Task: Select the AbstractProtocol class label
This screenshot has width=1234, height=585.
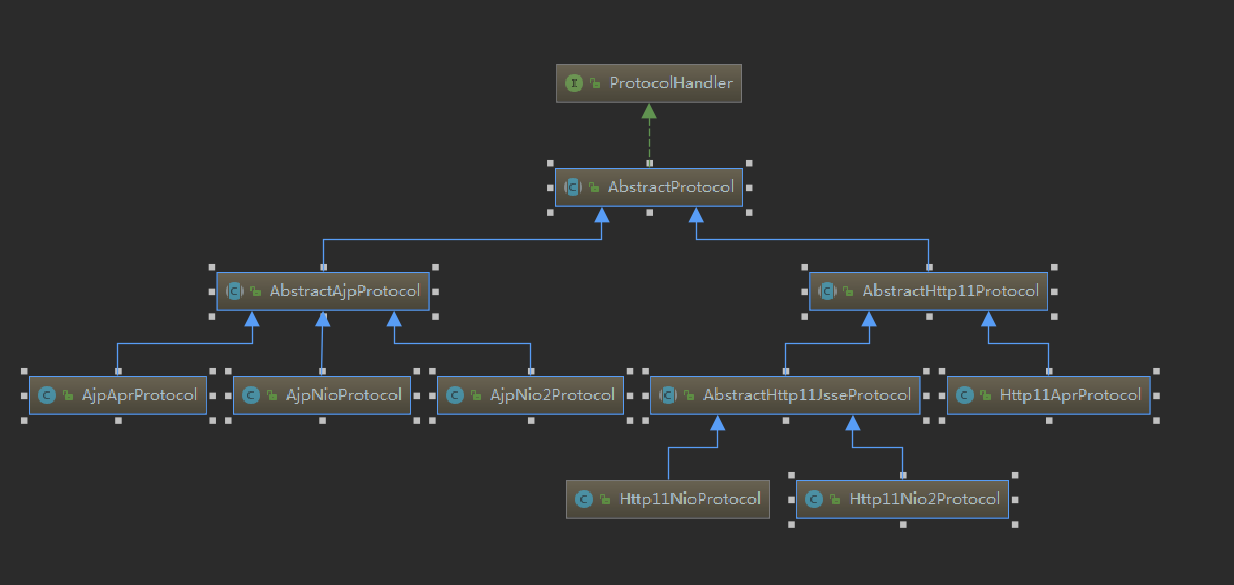Action: (671, 187)
